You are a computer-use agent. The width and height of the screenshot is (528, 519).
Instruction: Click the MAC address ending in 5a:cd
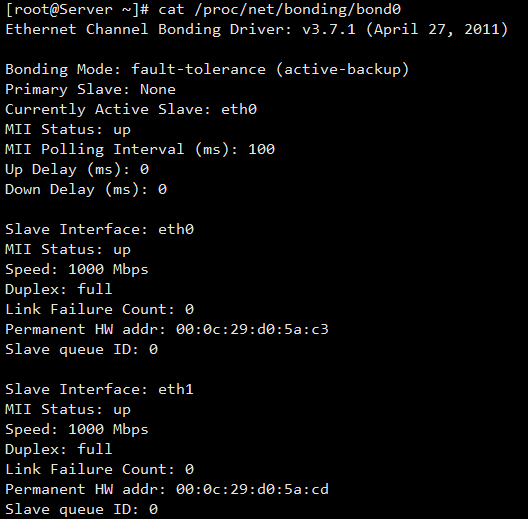click(x=252, y=489)
